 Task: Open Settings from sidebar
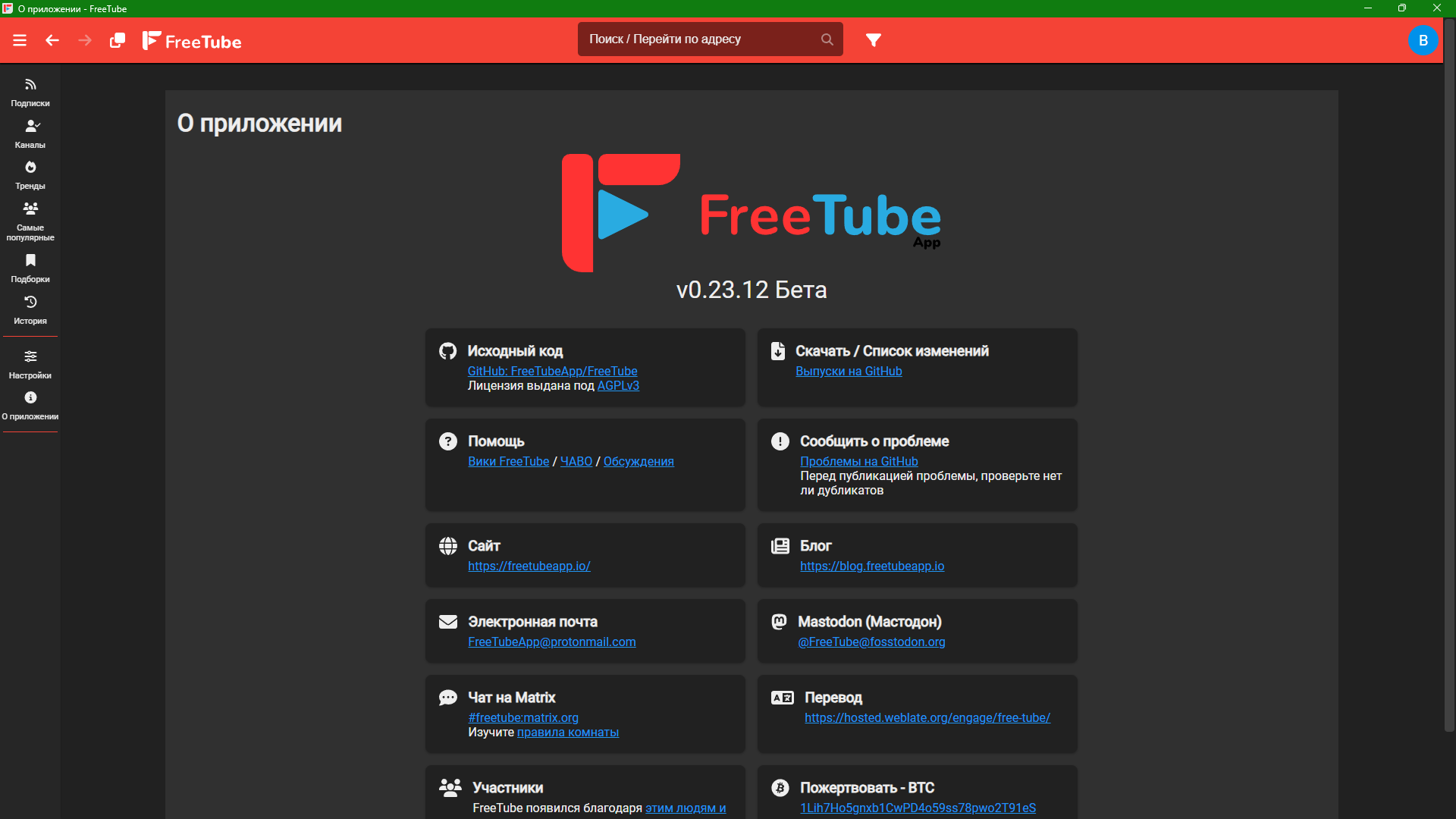tap(30, 364)
